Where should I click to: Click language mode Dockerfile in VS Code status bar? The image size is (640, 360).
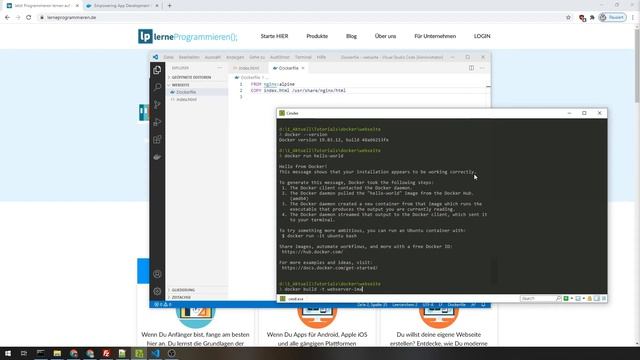(x=456, y=304)
